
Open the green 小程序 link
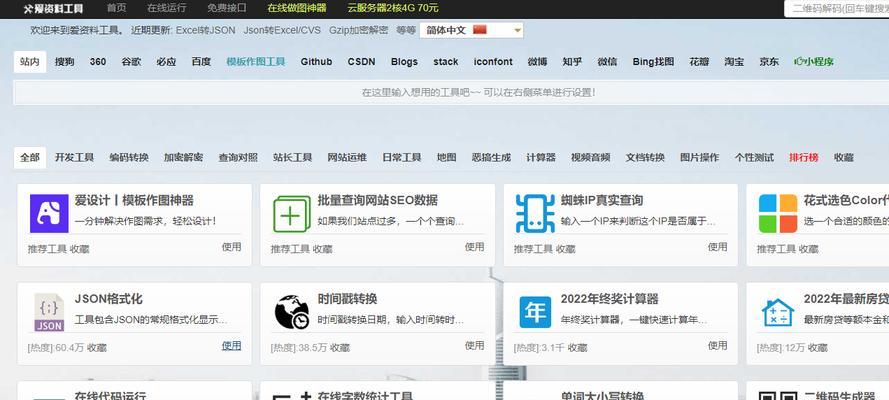814,62
